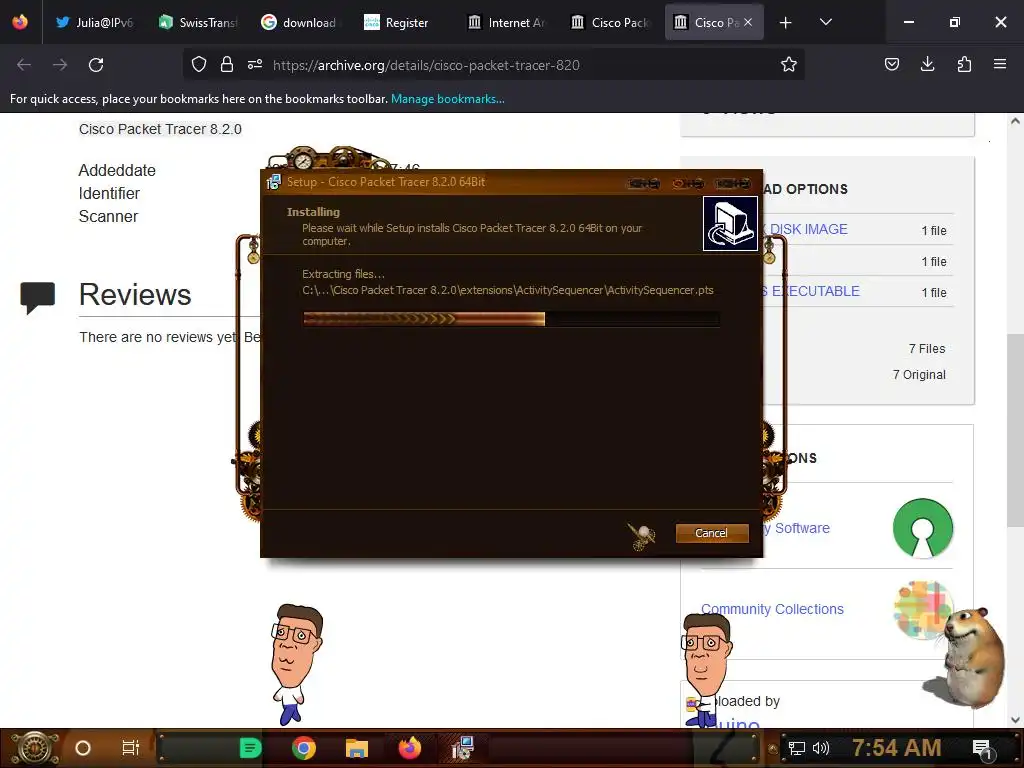
Task: Click the Scanner metadata label
Action: pyautogui.click(x=108, y=216)
